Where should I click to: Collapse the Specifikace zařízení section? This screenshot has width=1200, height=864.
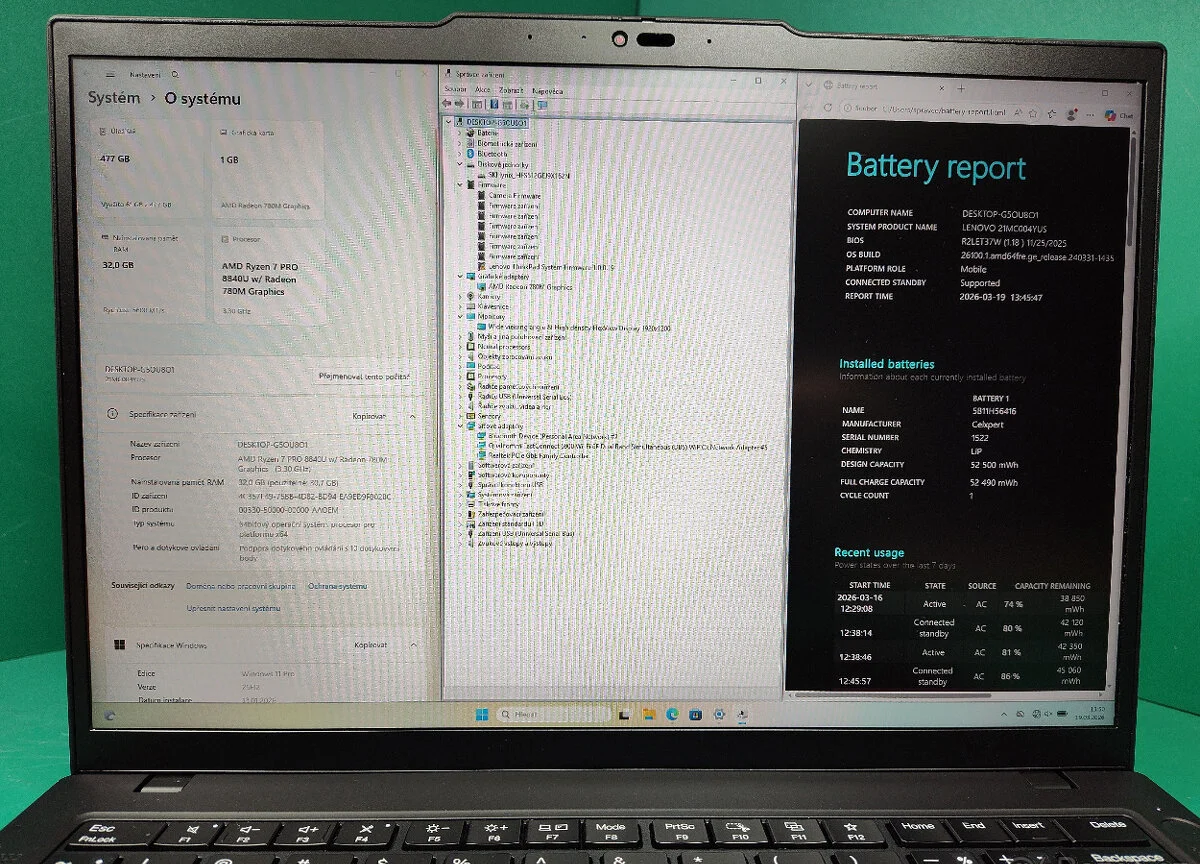[414, 416]
